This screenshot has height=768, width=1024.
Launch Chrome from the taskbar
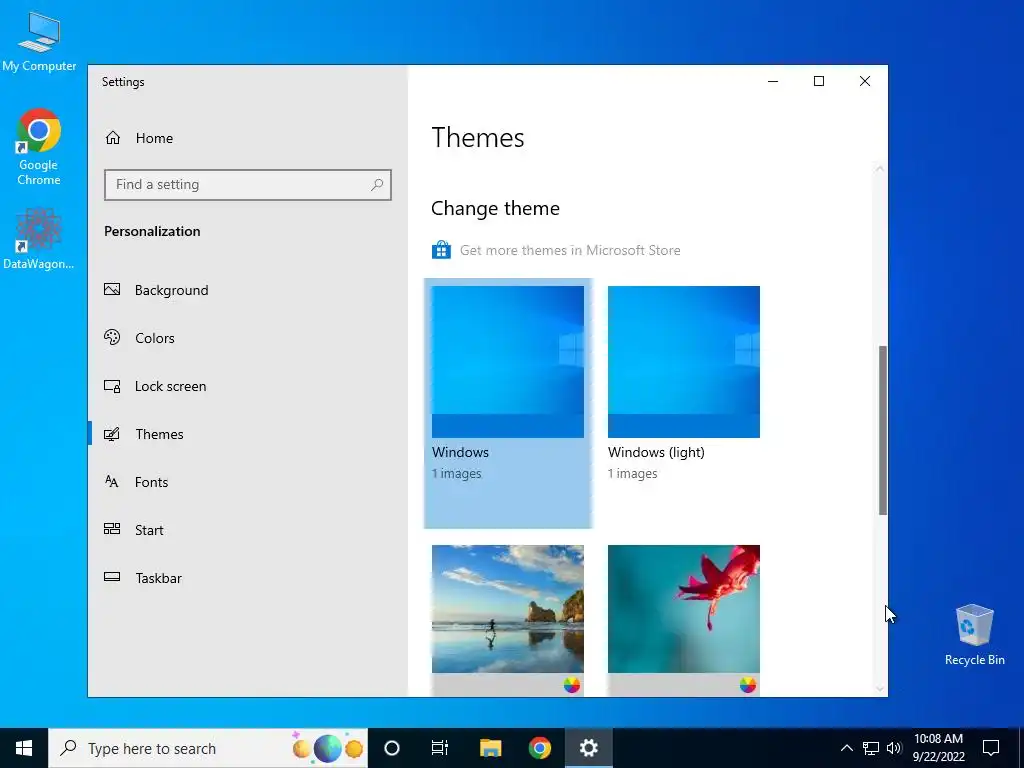pyautogui.click(x=539, y=748)
